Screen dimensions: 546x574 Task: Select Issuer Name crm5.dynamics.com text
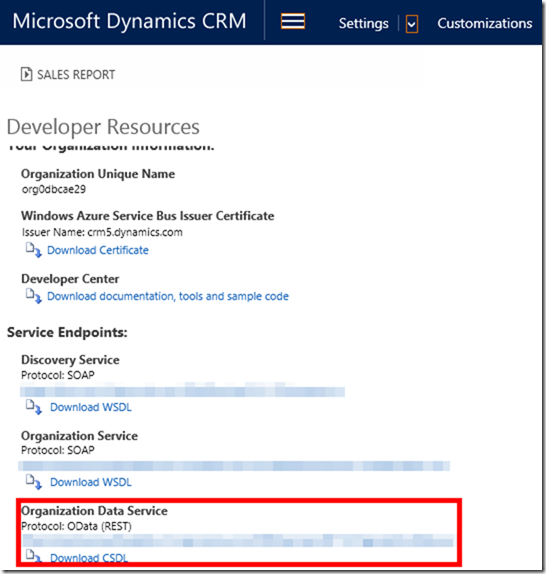102,232
